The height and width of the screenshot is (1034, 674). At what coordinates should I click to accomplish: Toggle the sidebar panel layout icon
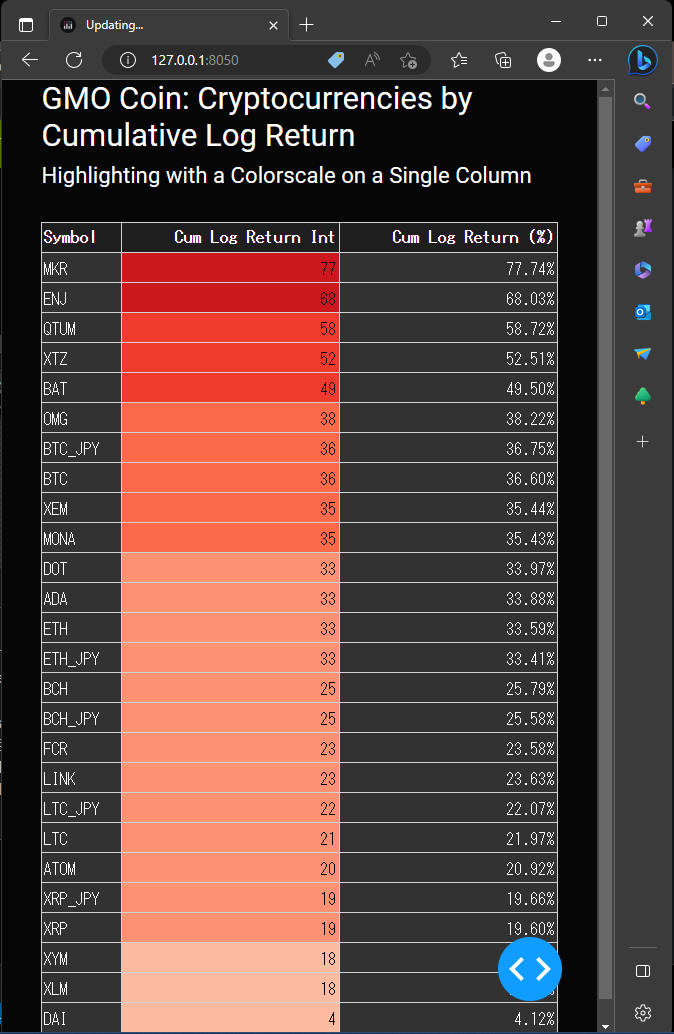[x=642, y=971]
